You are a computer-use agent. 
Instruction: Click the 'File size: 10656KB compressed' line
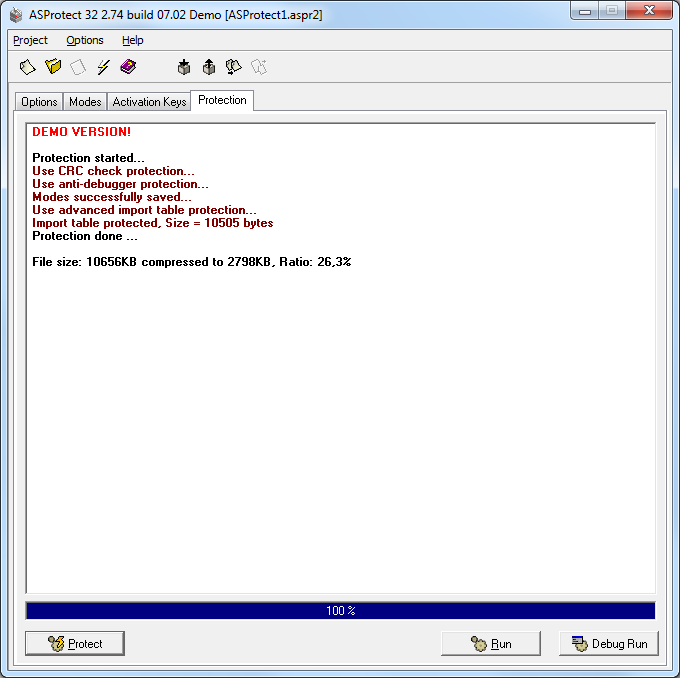coord(192,262)
